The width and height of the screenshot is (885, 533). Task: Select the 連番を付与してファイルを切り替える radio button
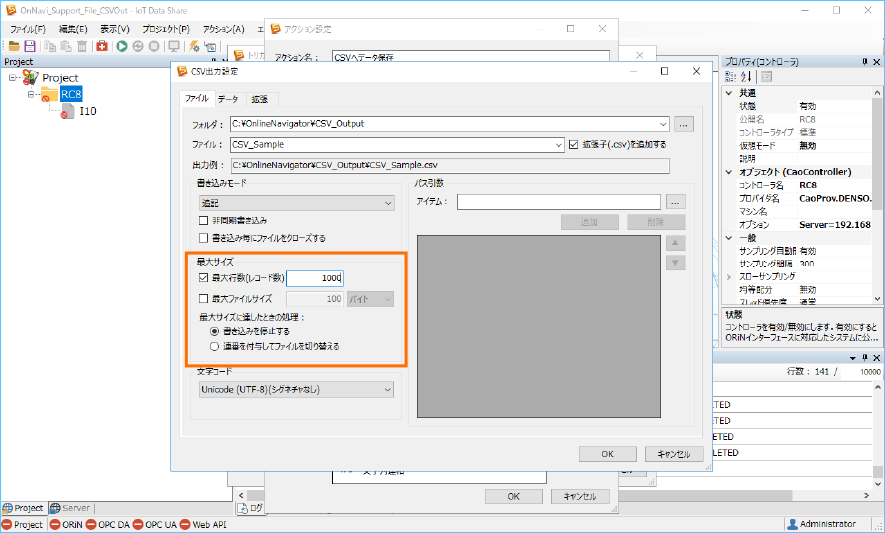click(x=214, y=346)
